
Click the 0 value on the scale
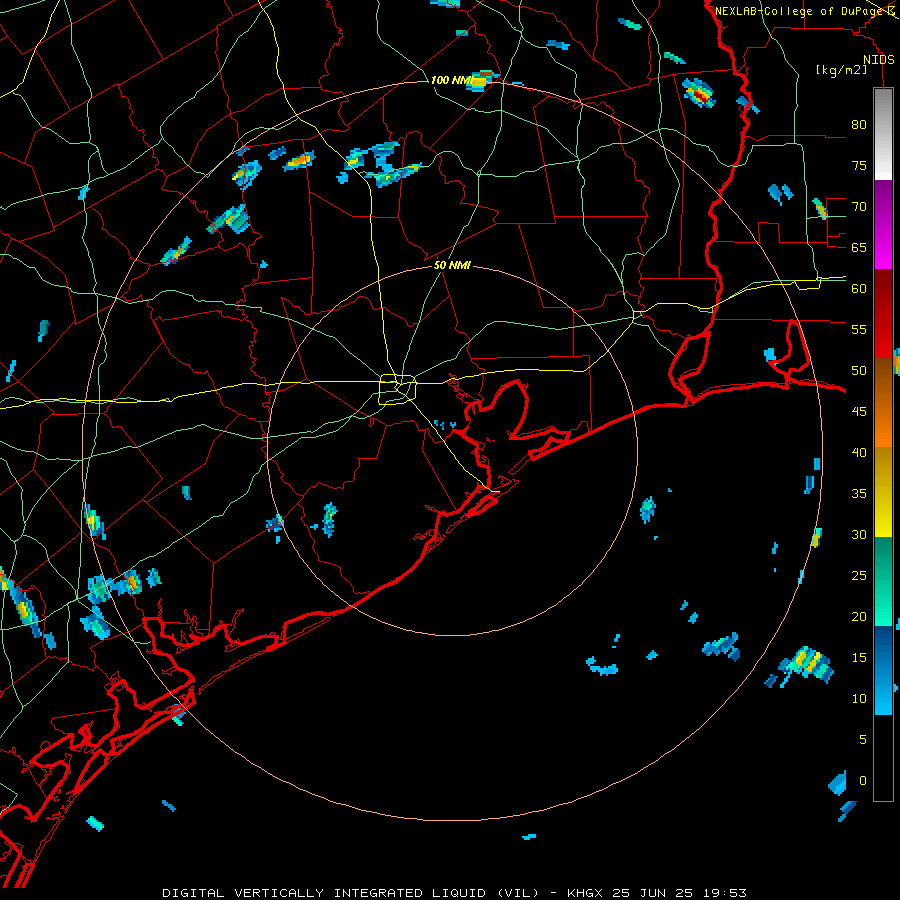[x=863, y=781]
